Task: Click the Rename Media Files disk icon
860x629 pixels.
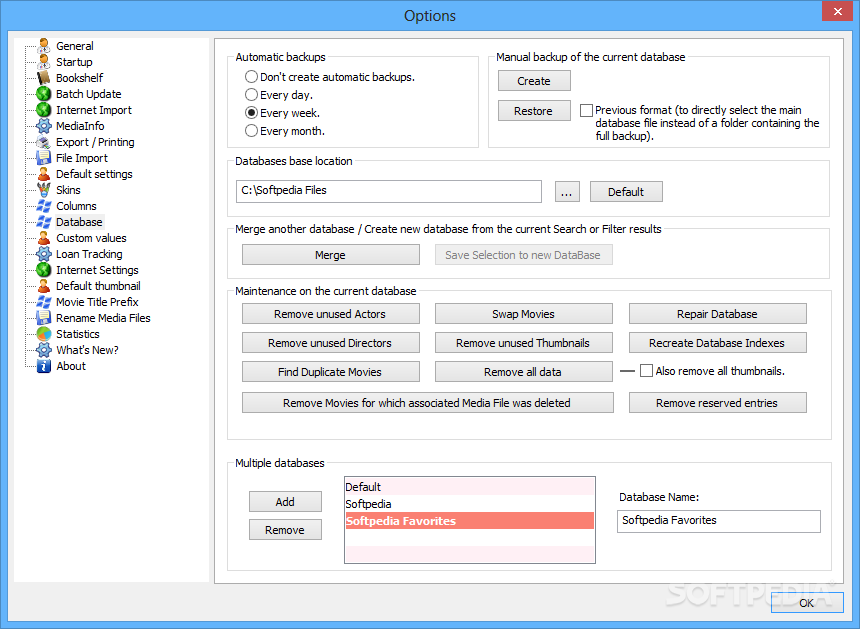Action: (x=44, y=318)
